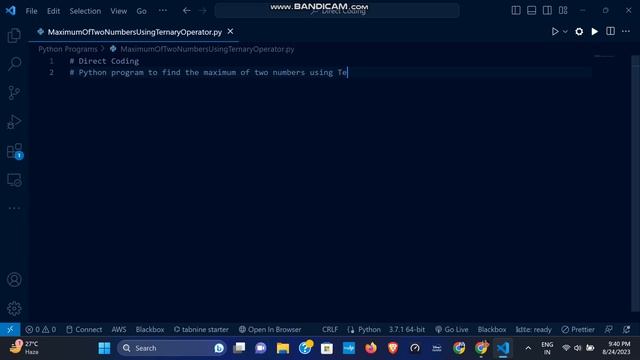
Task: Toggle the primary side bar layout icon
Action: (x=516, y=11)
